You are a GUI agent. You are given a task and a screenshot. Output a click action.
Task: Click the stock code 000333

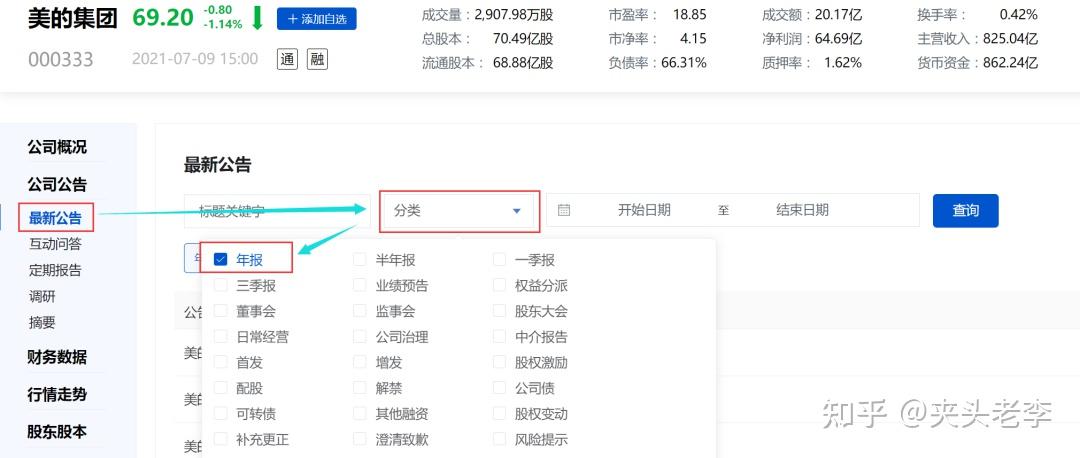[61, 60]
